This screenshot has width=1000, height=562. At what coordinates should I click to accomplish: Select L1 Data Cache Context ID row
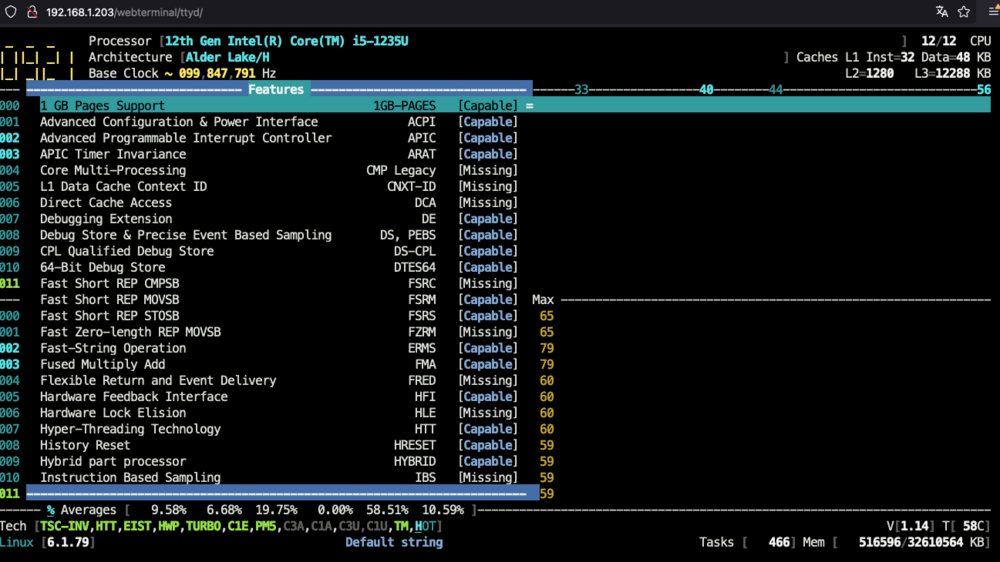tap(279, 186)
